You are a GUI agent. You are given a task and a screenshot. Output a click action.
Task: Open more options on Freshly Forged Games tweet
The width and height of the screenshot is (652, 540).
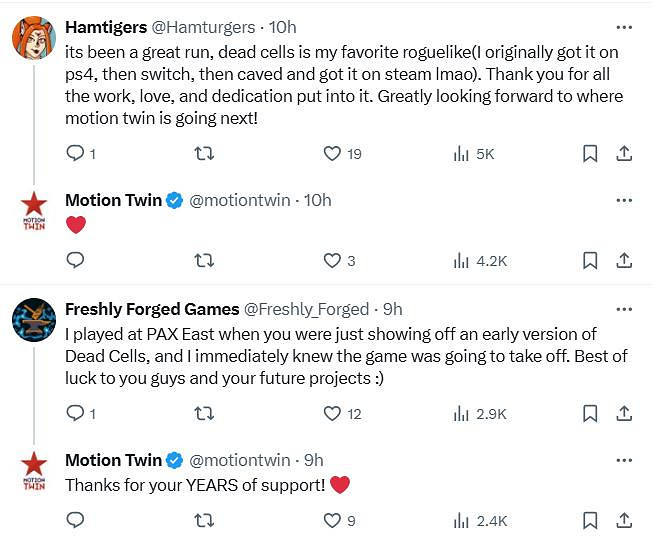point(624,309)
